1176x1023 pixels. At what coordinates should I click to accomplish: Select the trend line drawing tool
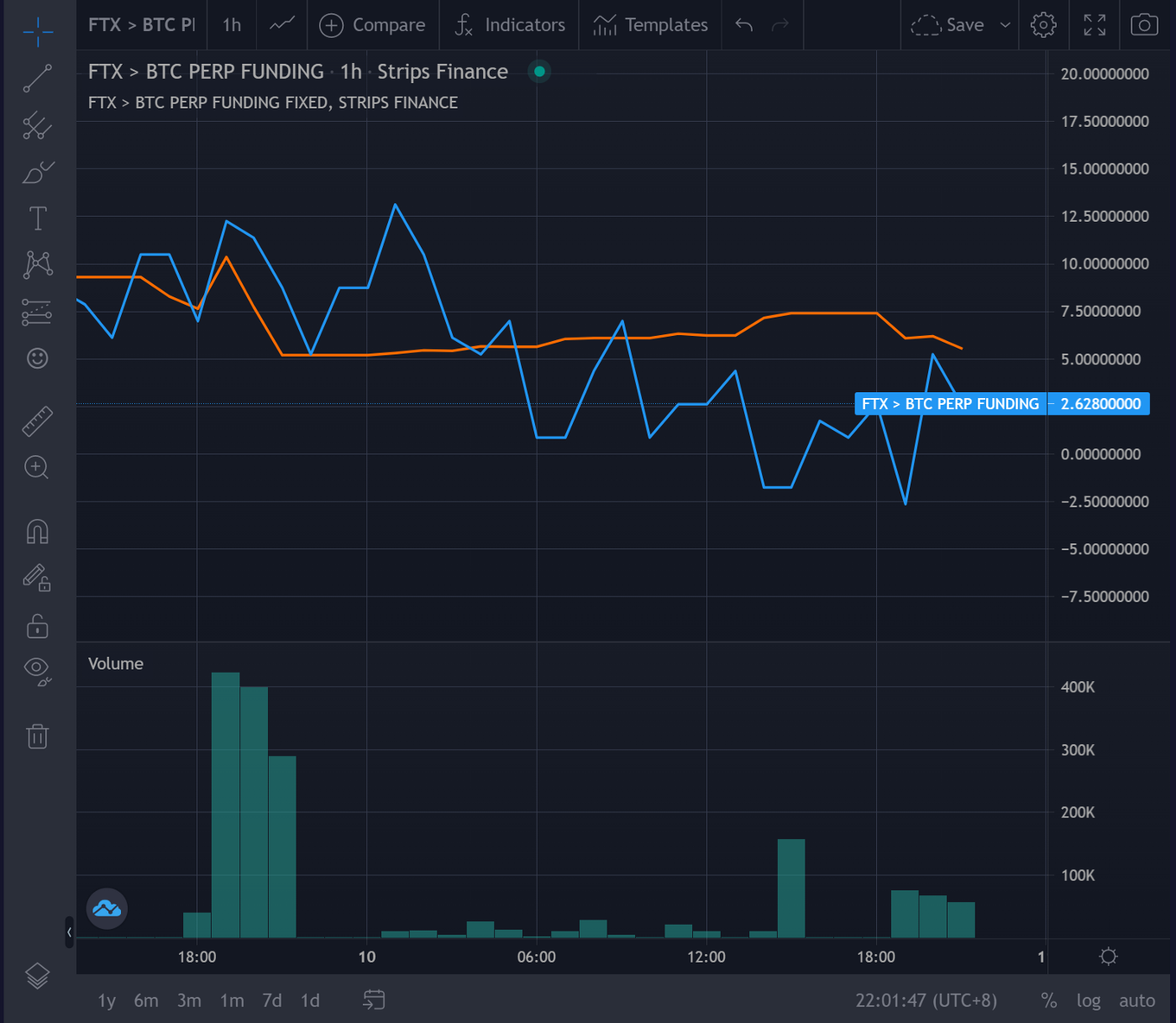(37, 79)
